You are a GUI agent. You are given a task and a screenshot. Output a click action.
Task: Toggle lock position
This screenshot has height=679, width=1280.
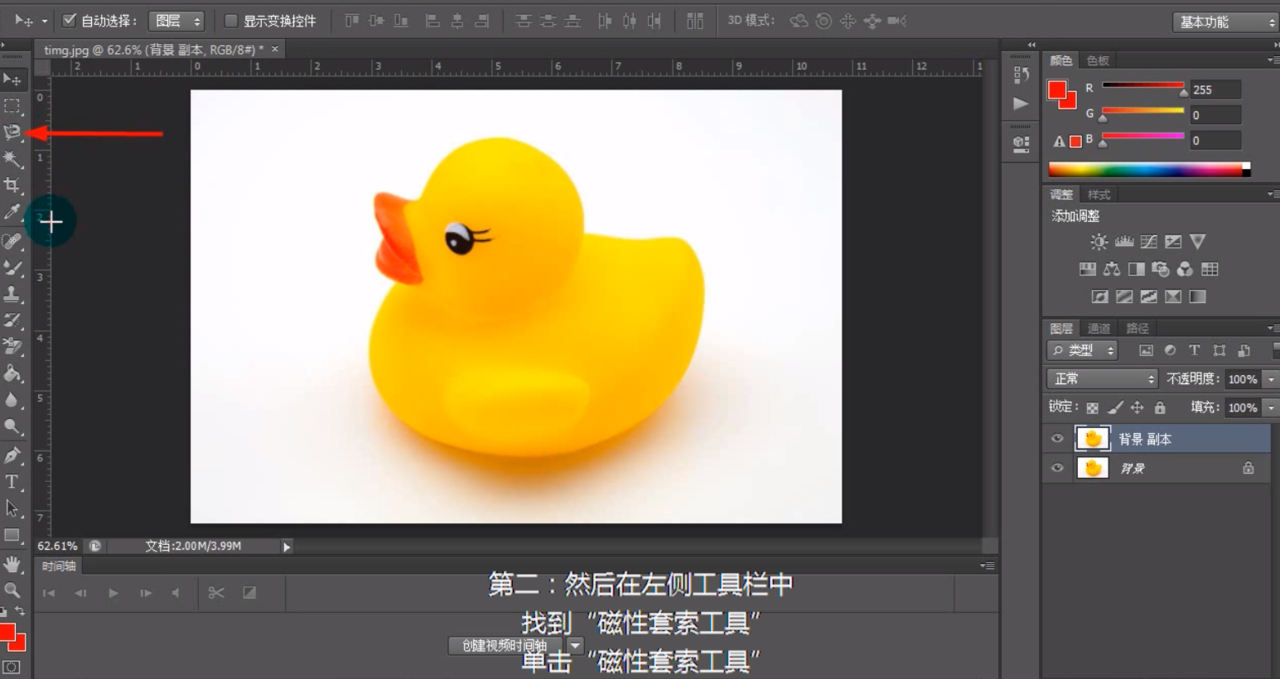point(1137,408)
